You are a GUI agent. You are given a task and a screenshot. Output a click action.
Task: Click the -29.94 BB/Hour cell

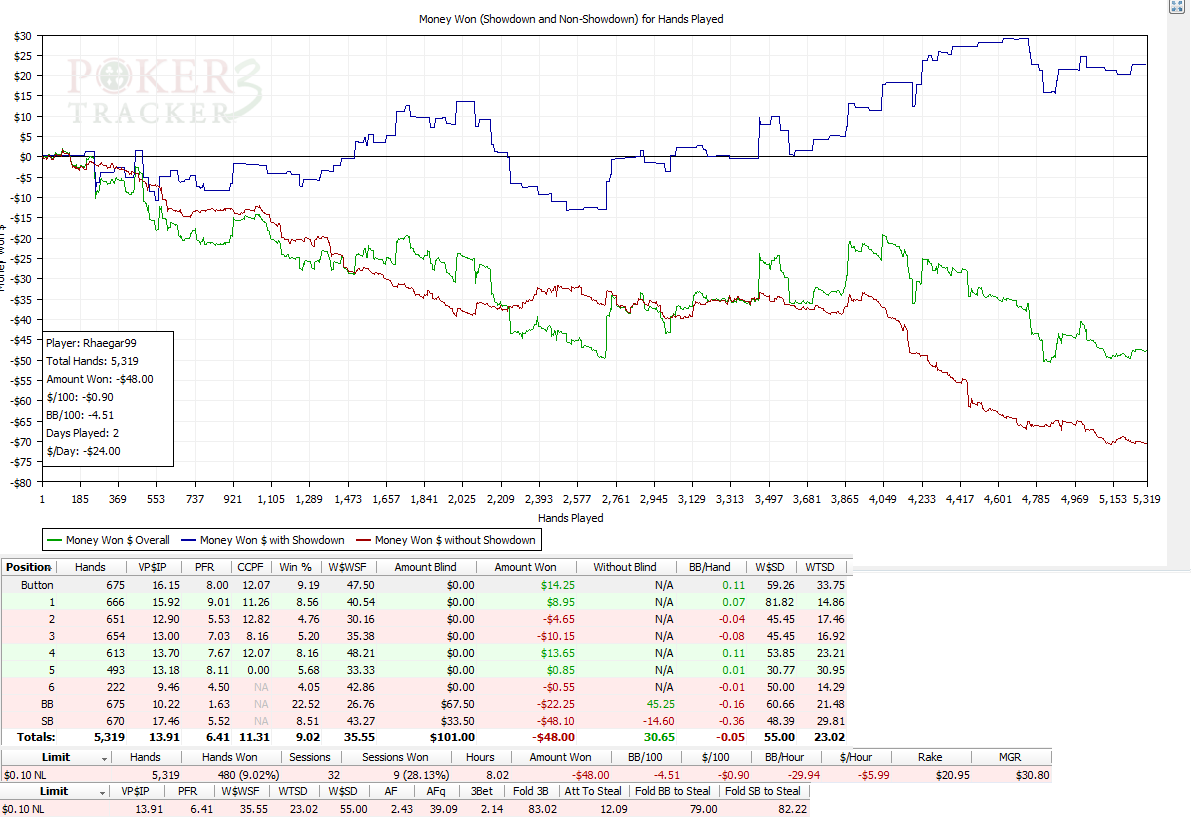click(x=804, y=775)
